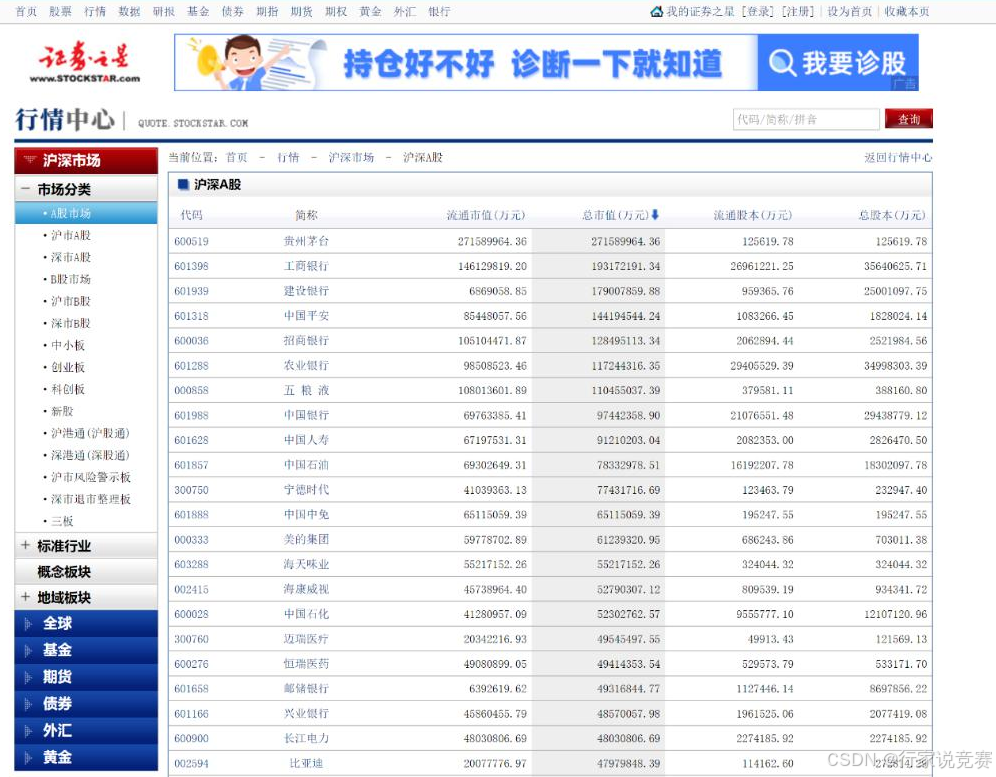Open stock 迈瑞医疗
The image size is (996, 777).
click(x=306, y=639)
